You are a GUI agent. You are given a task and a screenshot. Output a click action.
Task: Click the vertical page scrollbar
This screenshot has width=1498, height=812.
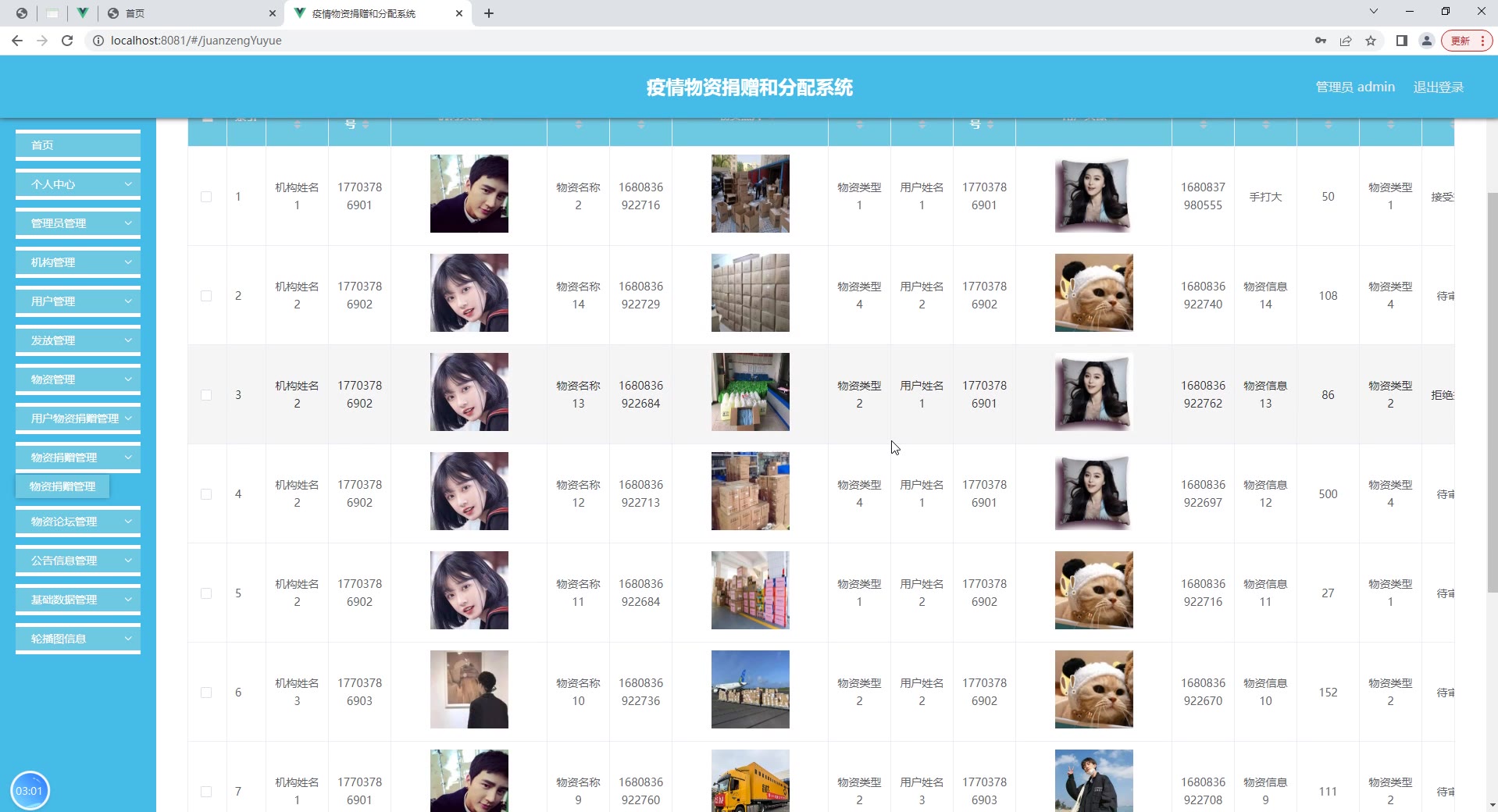1492,393
